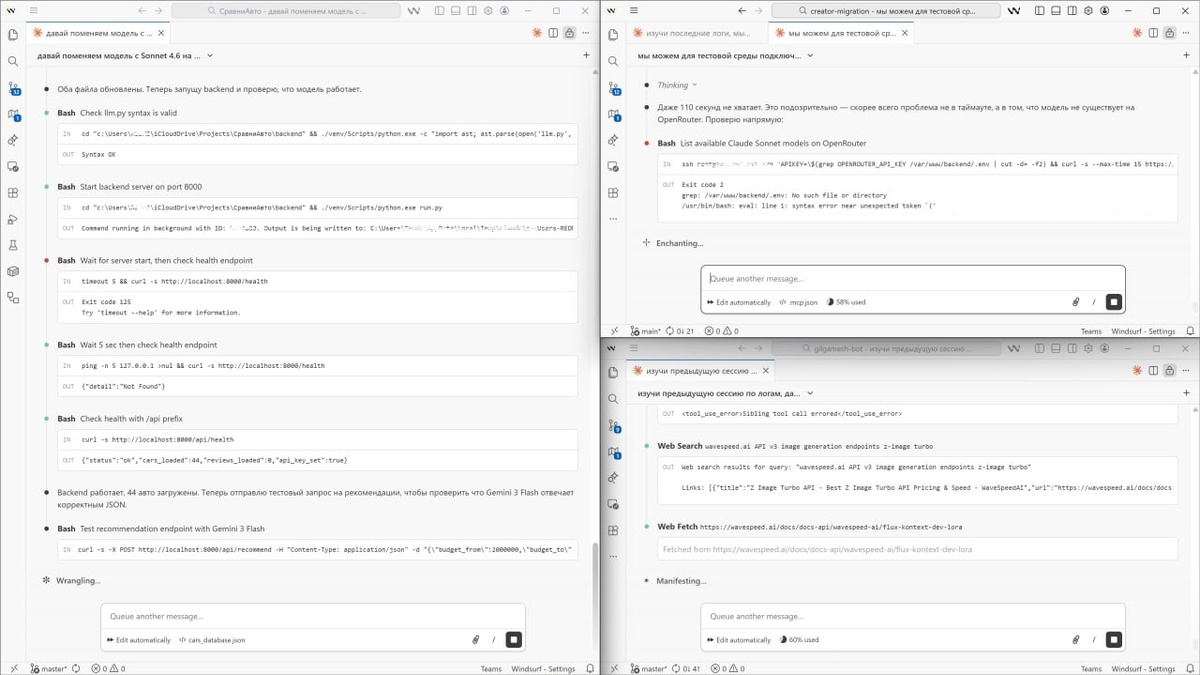Image resolution: width=1200 pixels, height=675 pixels.
Task: Open Extensions in the СравниАвто window sidebar
Action: (x=13, y=193)
